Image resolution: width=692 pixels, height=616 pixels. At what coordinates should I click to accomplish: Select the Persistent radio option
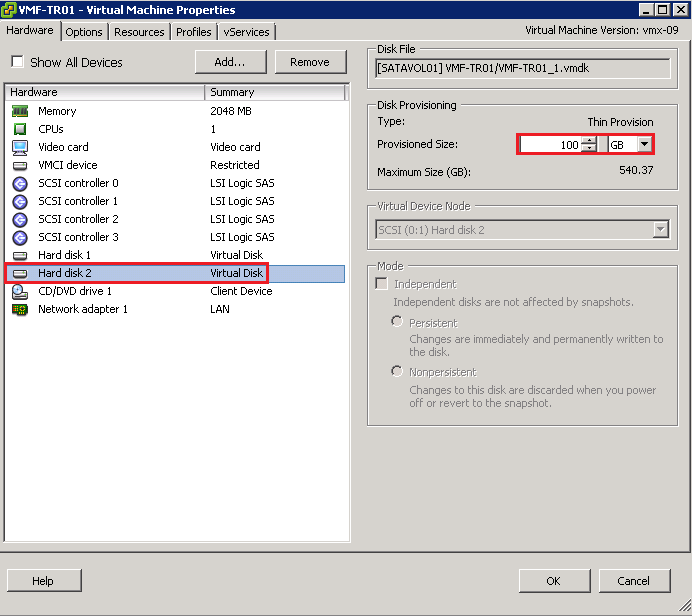[x=397, y=322]
